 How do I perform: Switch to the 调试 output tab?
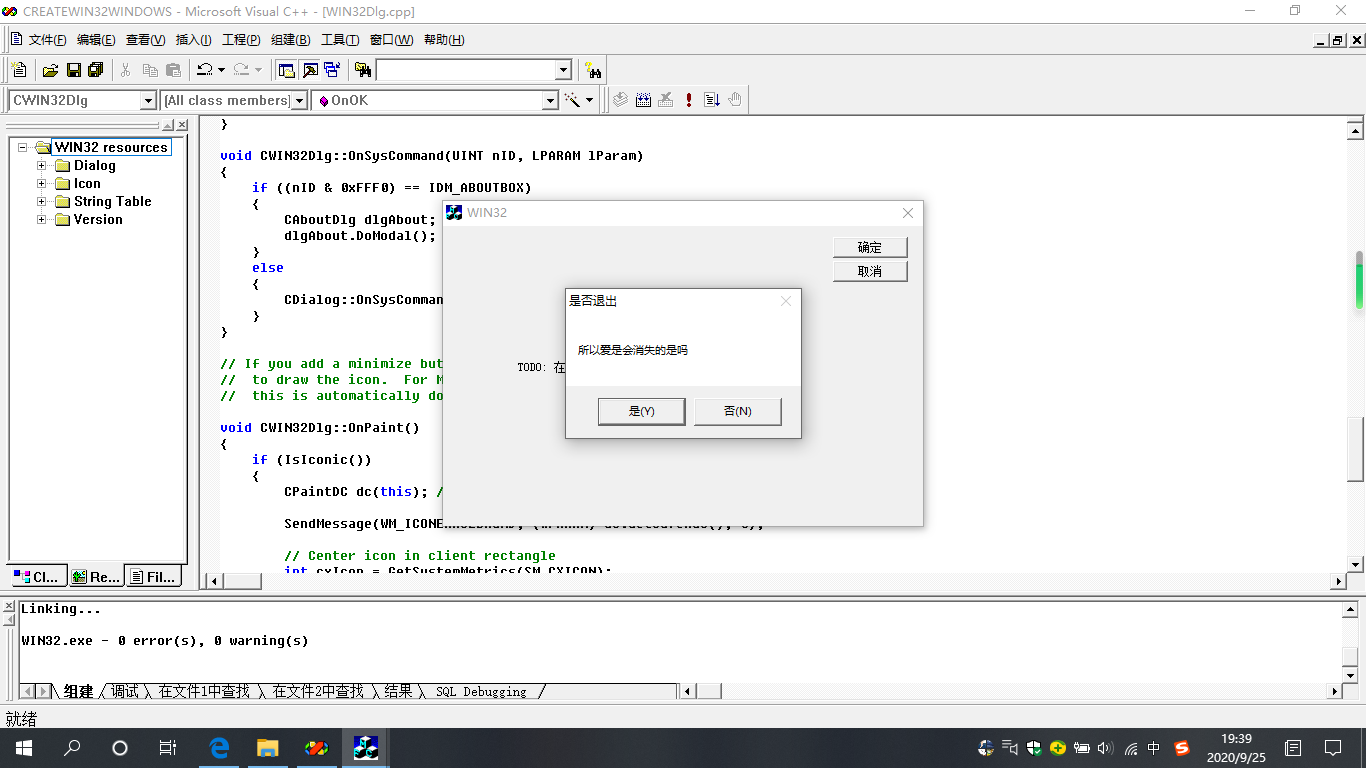(125, 691)
